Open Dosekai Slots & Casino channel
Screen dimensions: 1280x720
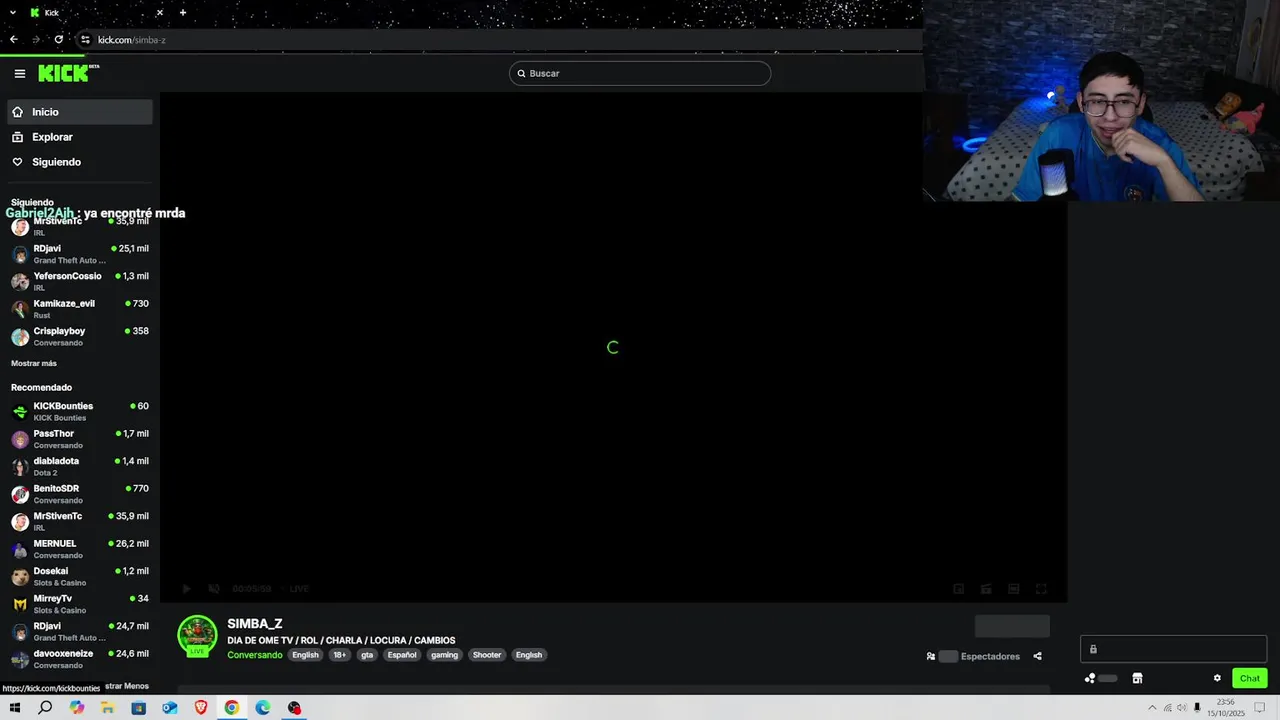[80, 576]
